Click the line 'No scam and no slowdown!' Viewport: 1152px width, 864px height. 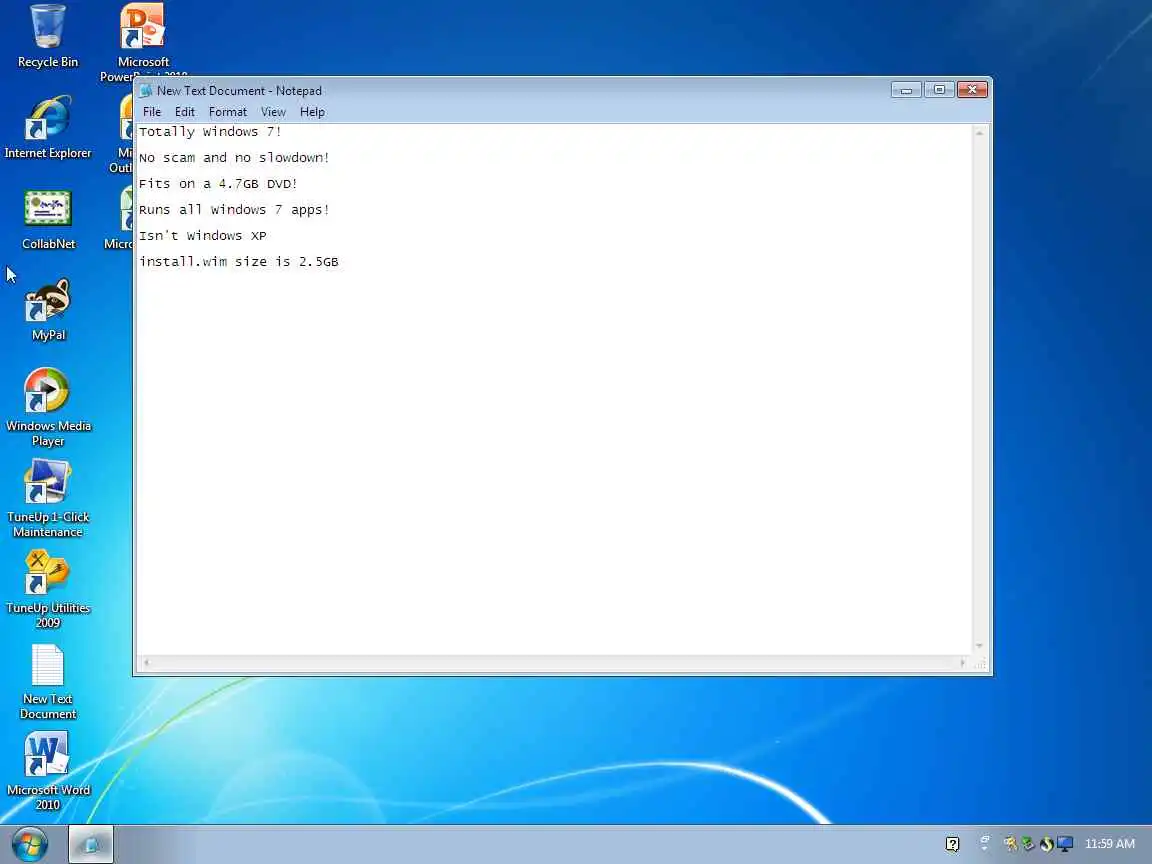tap(234, 157)
